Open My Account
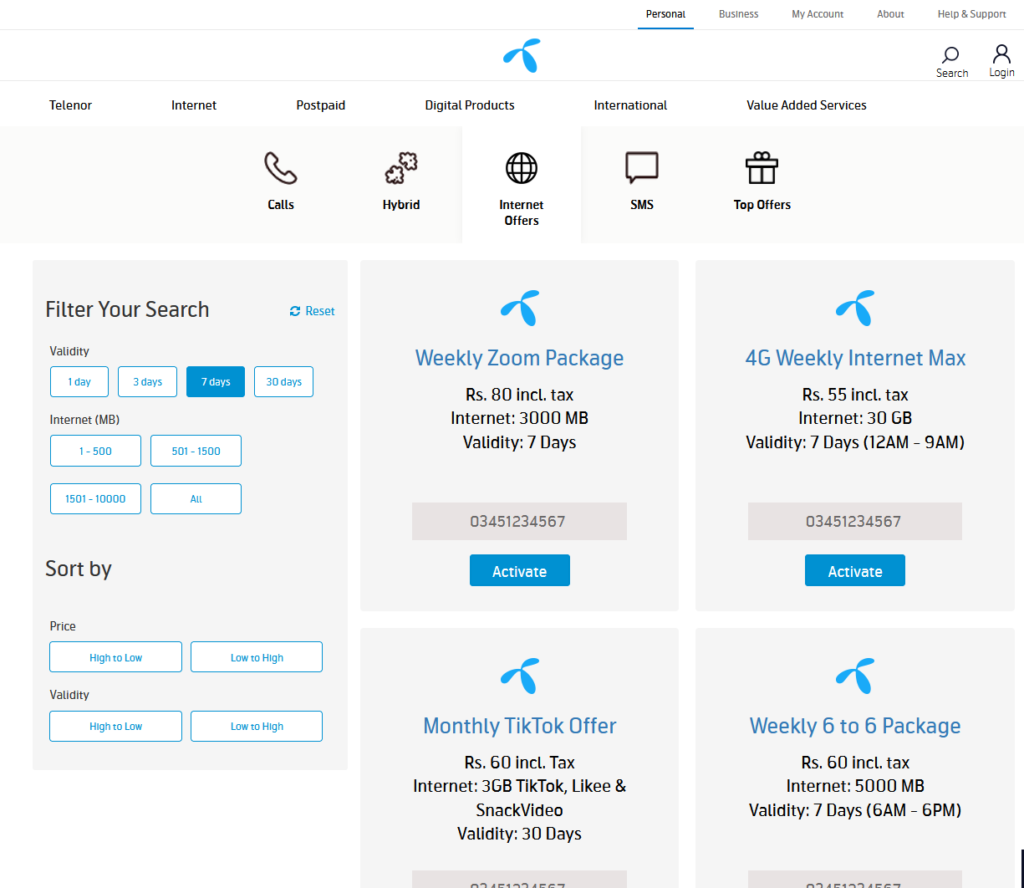The image size is (1024, 888). click(x=817, y=14)
